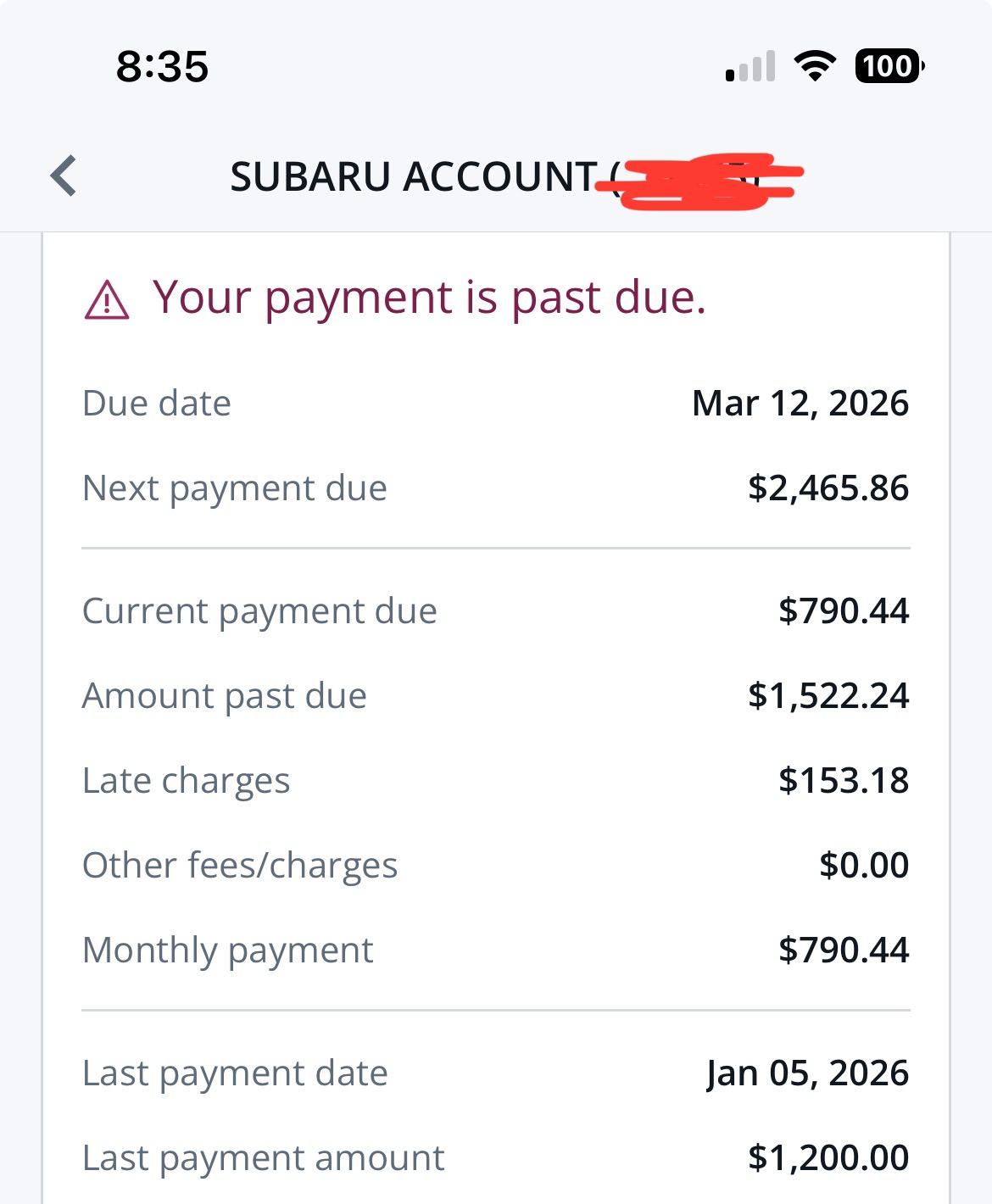Tap the Other fees/charges label
The width and height of the screenshot is (992, 1204).
(x=240, y=866)
